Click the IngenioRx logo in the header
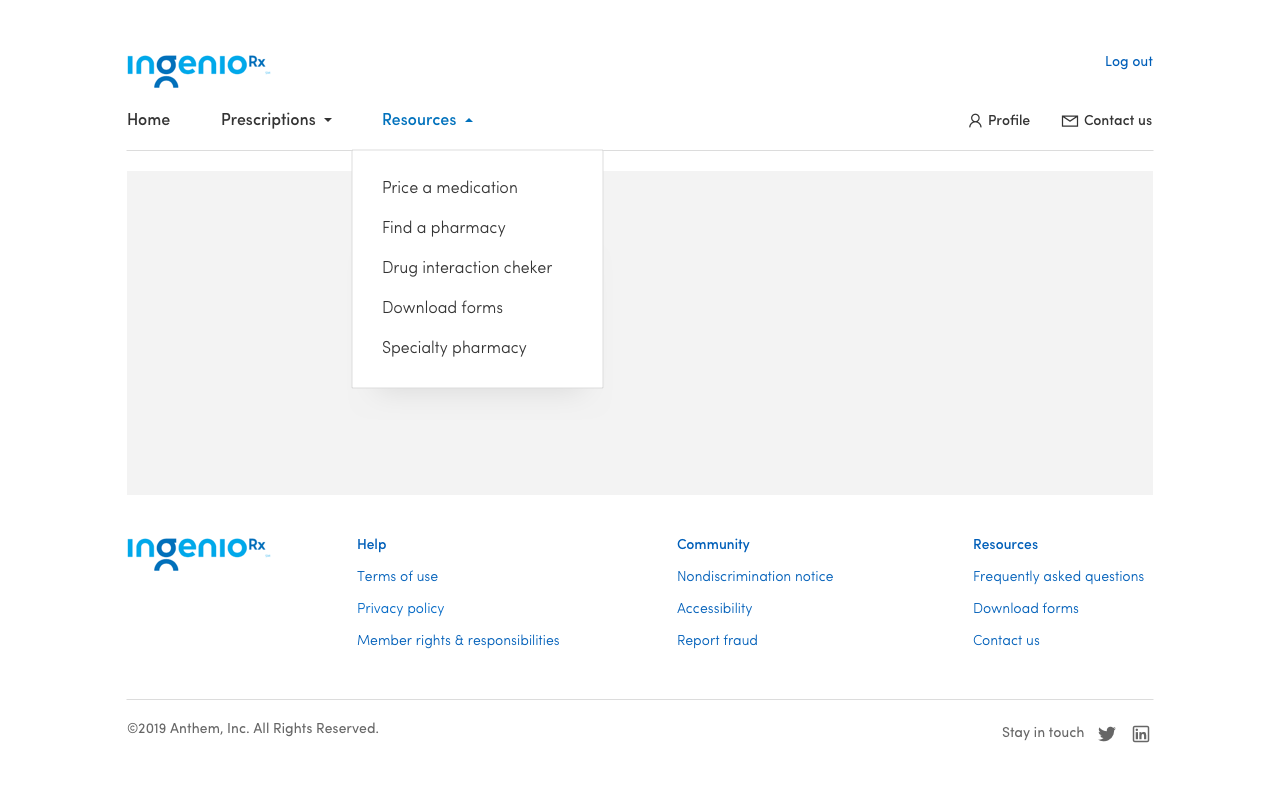The image size is (1280, 800). [198, 70]
